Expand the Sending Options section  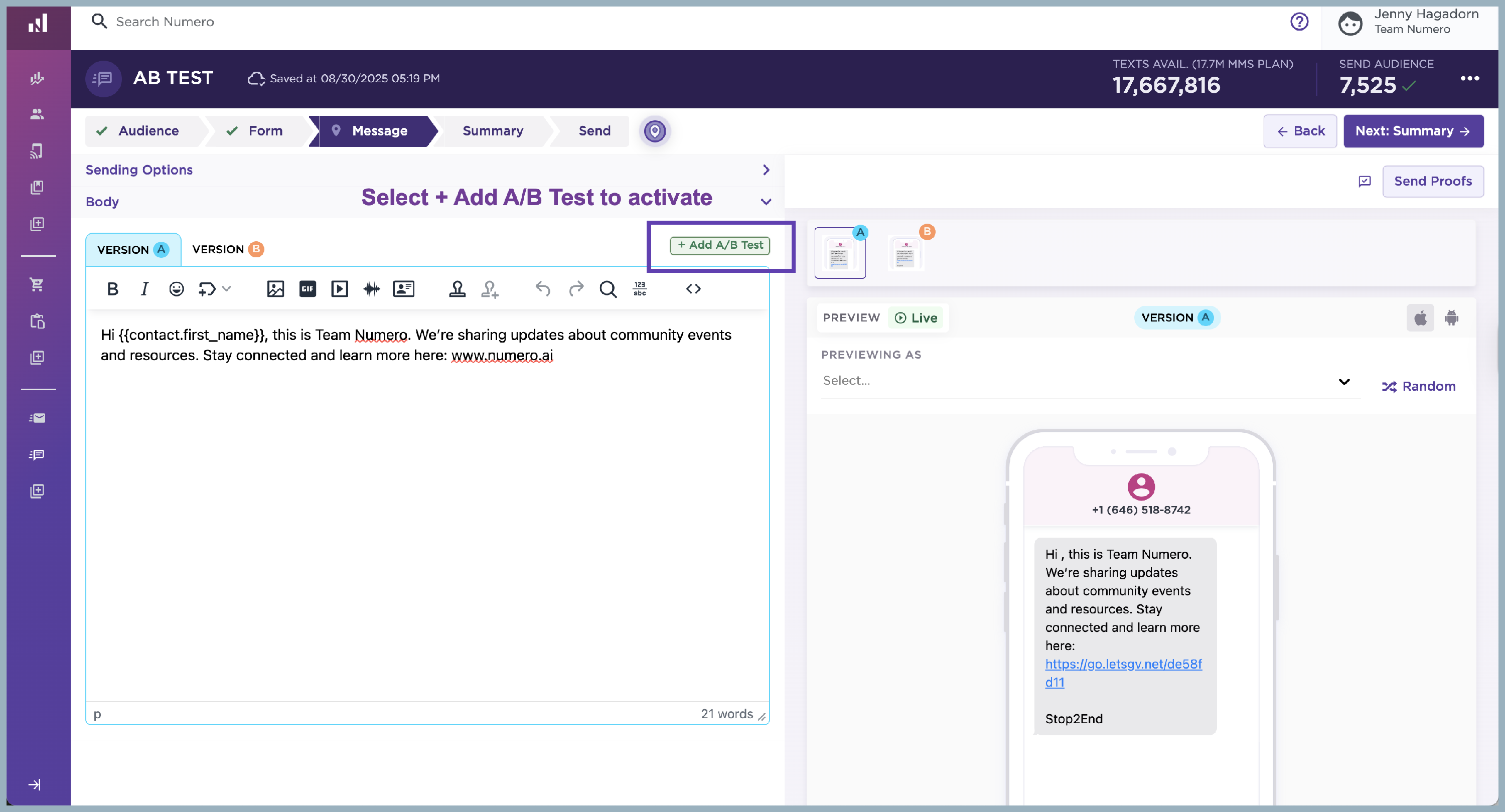pos(766,170)
